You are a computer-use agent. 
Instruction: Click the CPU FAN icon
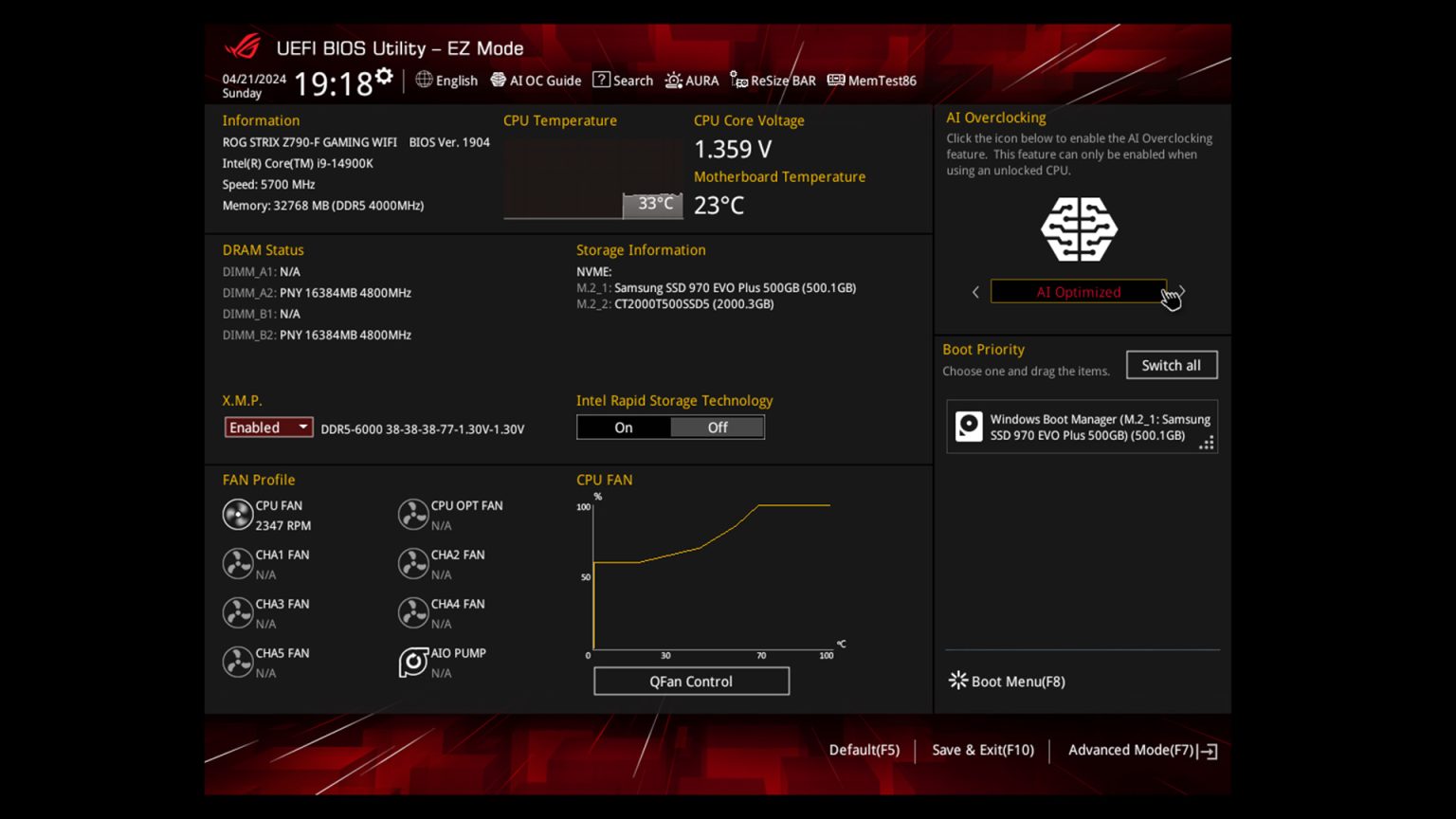[237, 515]
